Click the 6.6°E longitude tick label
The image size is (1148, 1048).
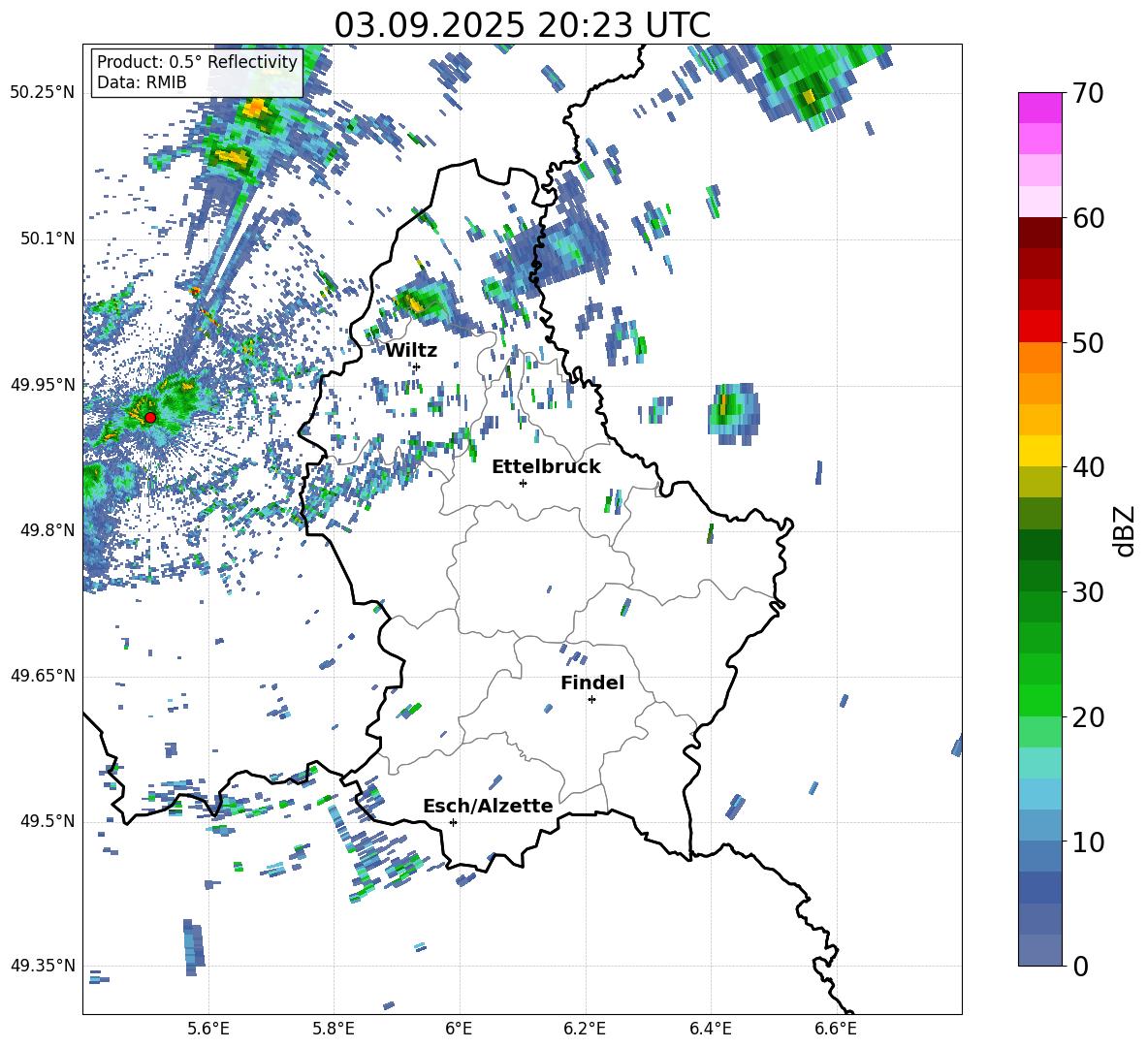coord(836,1029)
